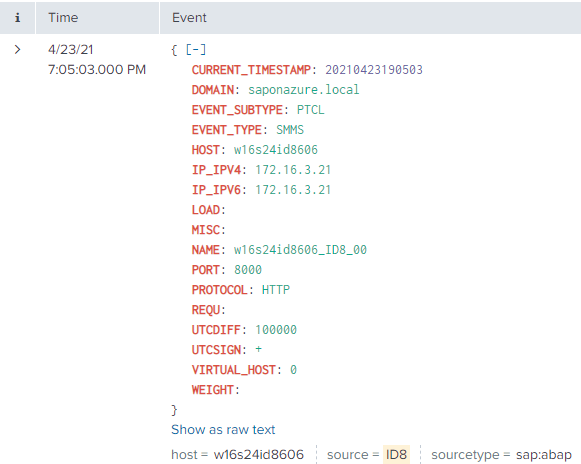Collapse the JSON event with [-]
The height and width of the screenshot is (464, 581).
click(195, 49)
